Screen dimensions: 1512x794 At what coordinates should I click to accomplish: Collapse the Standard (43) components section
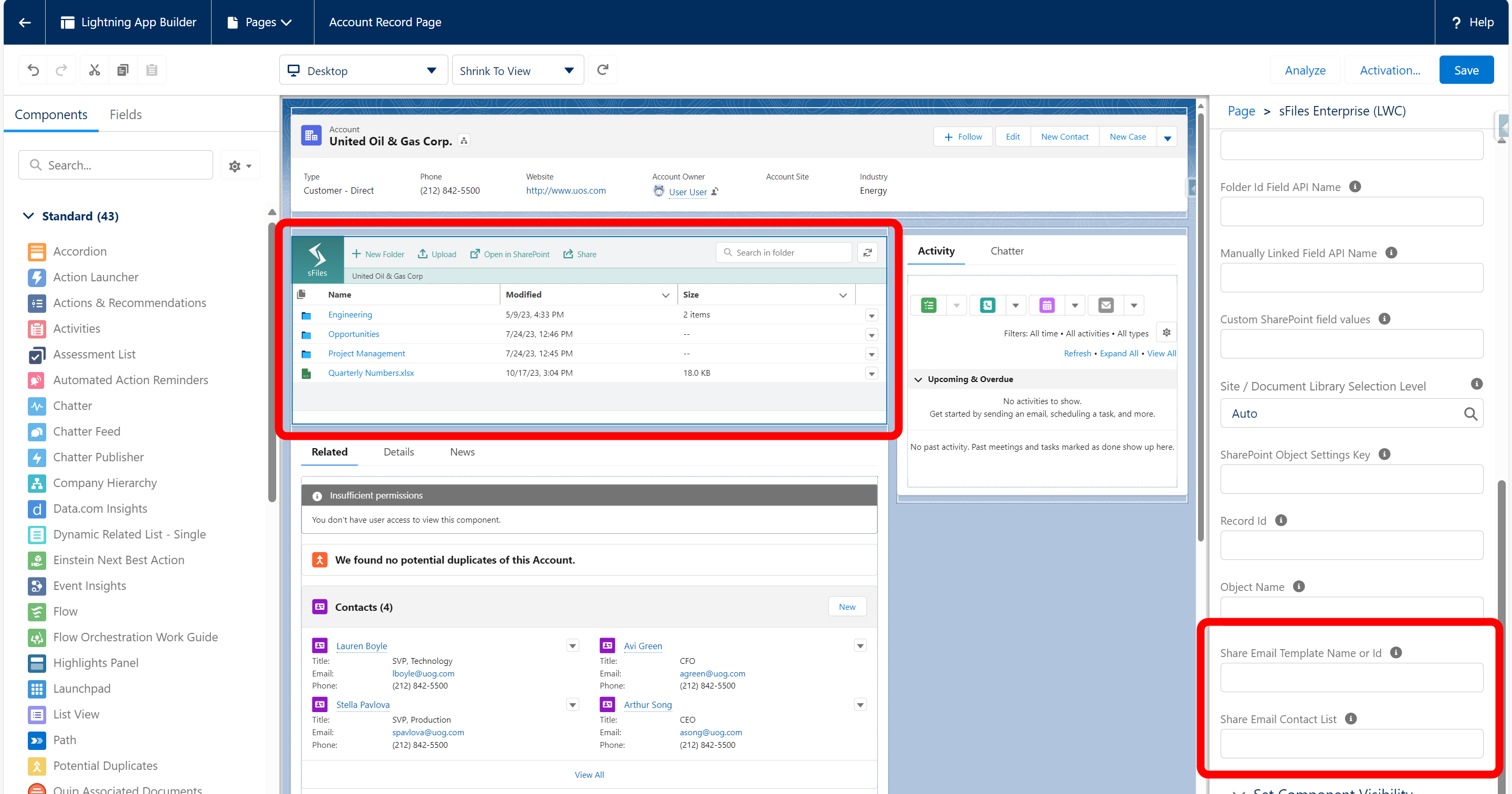28,216
